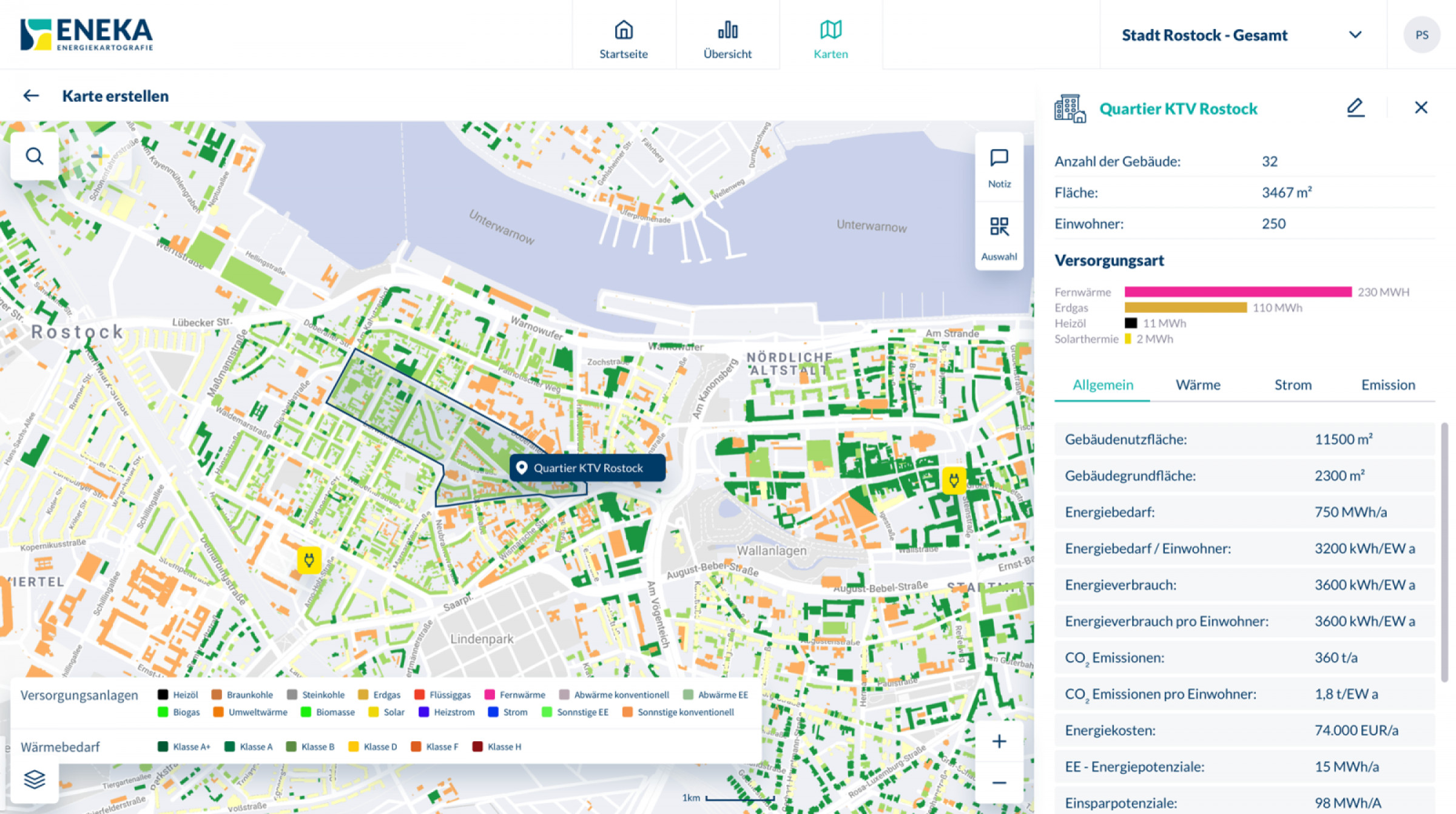Image resolution: width=1456 pixels, height=814 pixels.
Task: Switch to the Wärme tab
Action: 1198,385
